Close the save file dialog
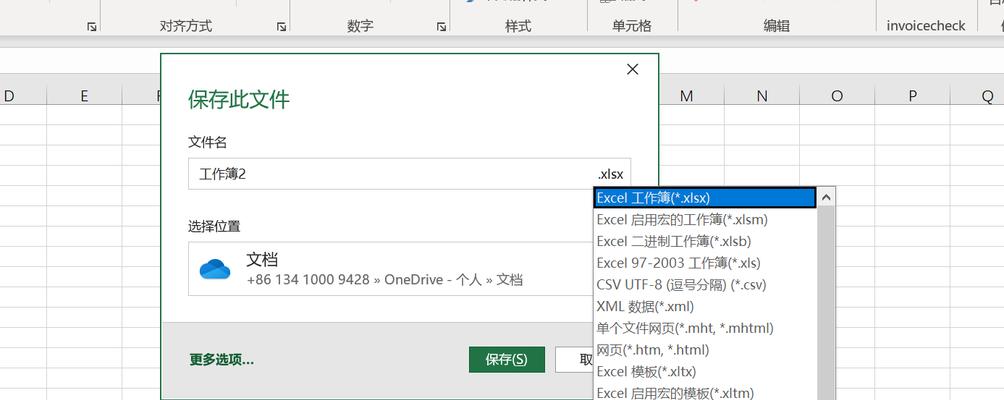 tap(632, 69)
